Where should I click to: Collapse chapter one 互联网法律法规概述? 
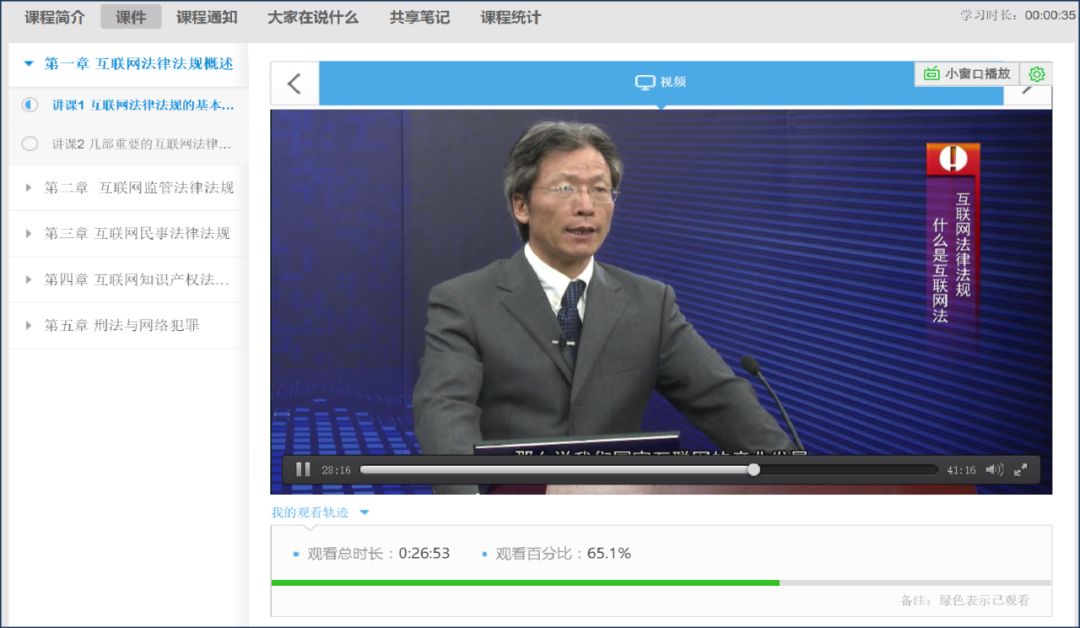coord(28,64)
